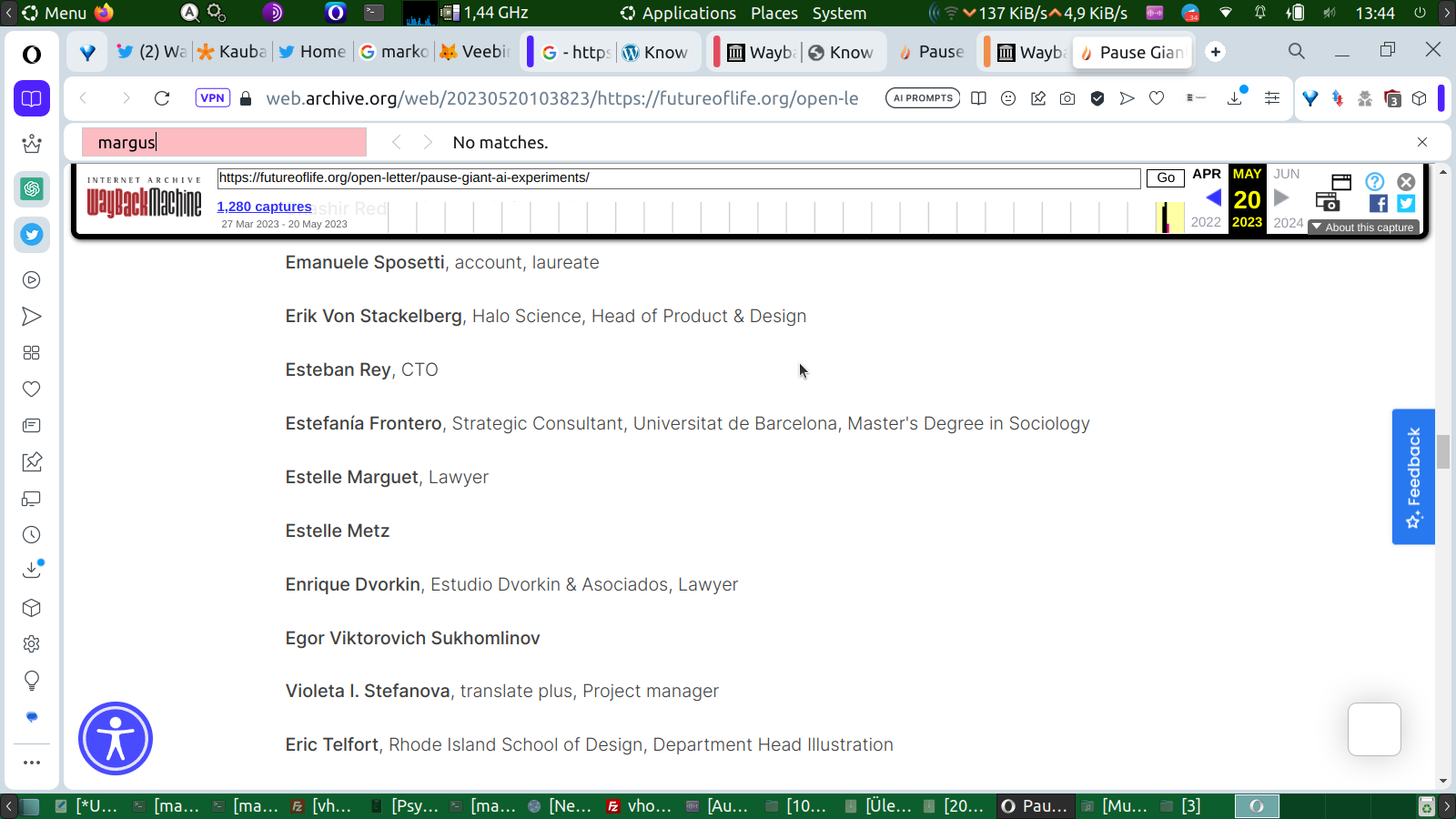Click the Estelle Marguet signatory name

tap(352, 477)
